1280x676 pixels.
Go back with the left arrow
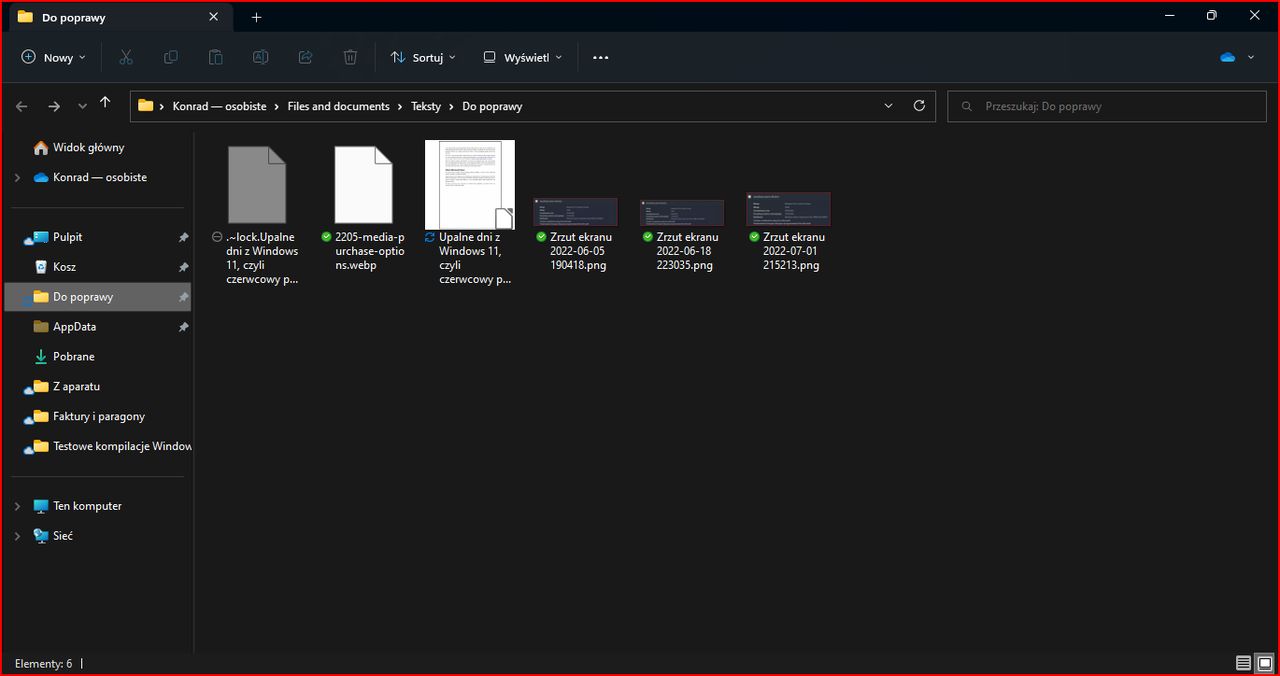point(22,106)
